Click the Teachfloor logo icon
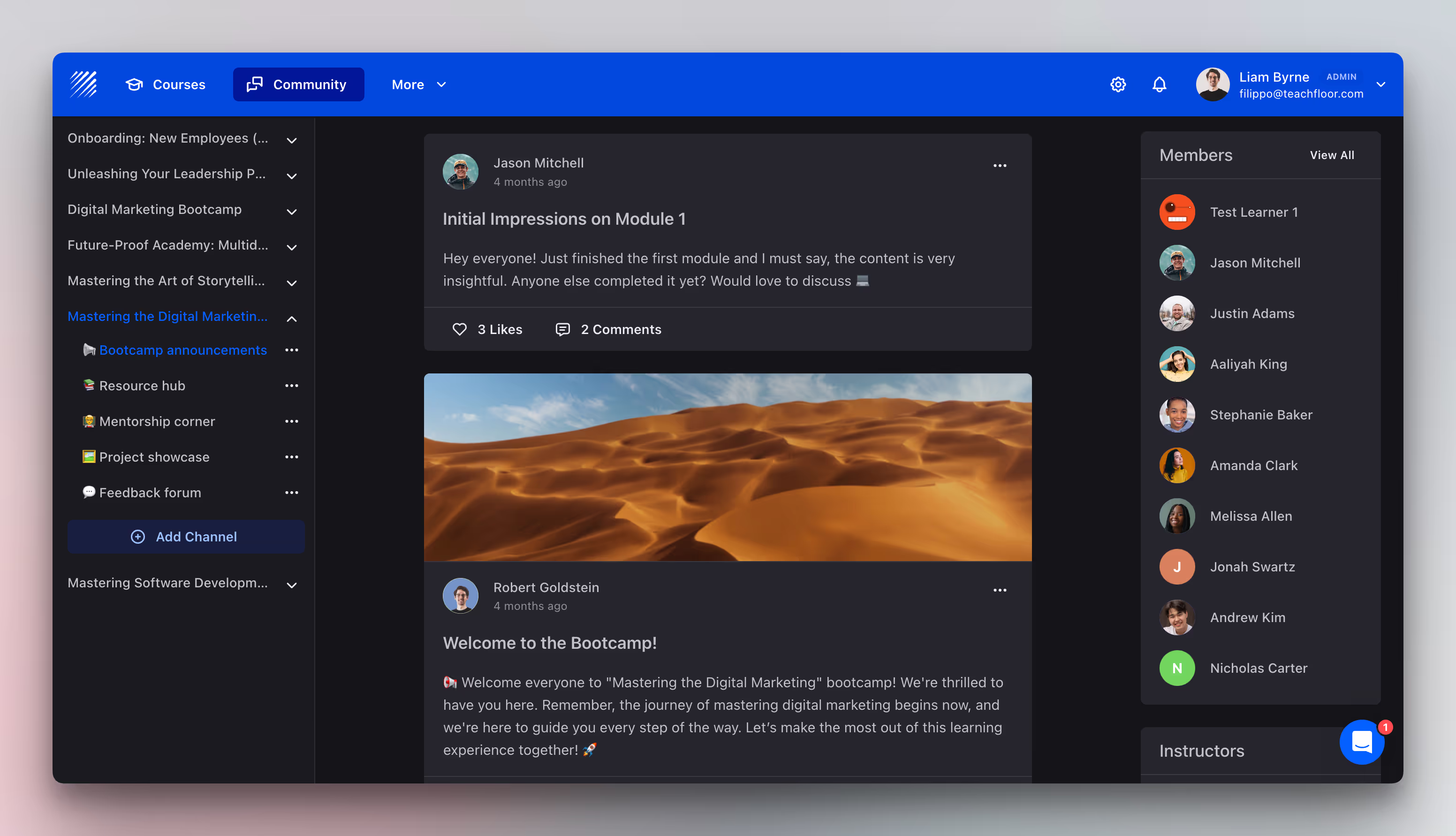 tap(84, 84)
